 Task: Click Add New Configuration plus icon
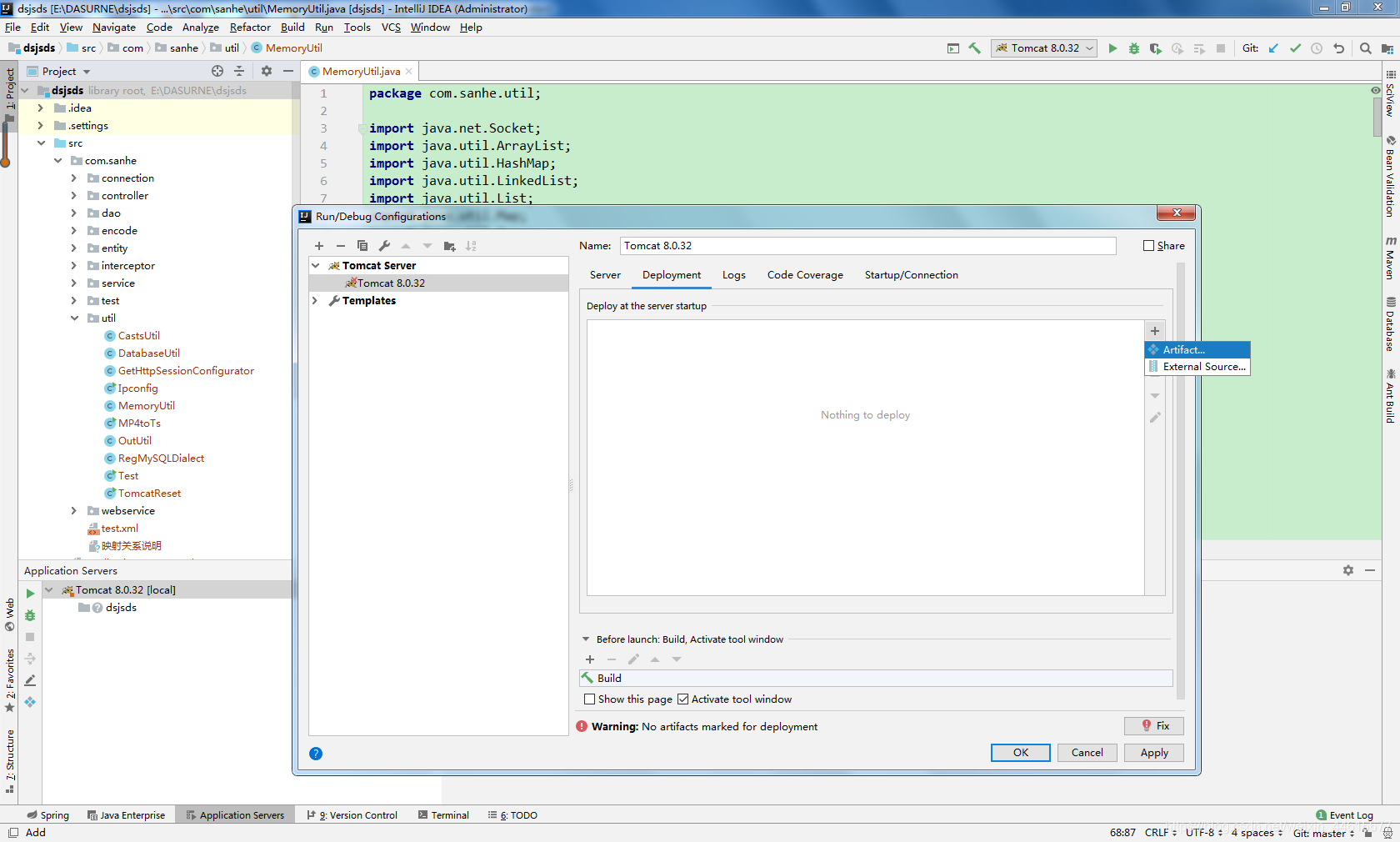pyautogui.click(x=319, y=246)
